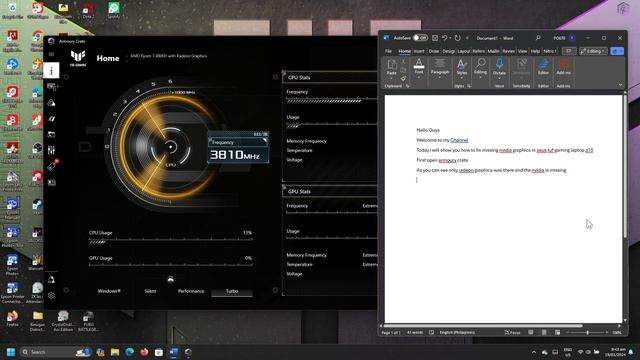Click the Windows Start button

[11, 352]
